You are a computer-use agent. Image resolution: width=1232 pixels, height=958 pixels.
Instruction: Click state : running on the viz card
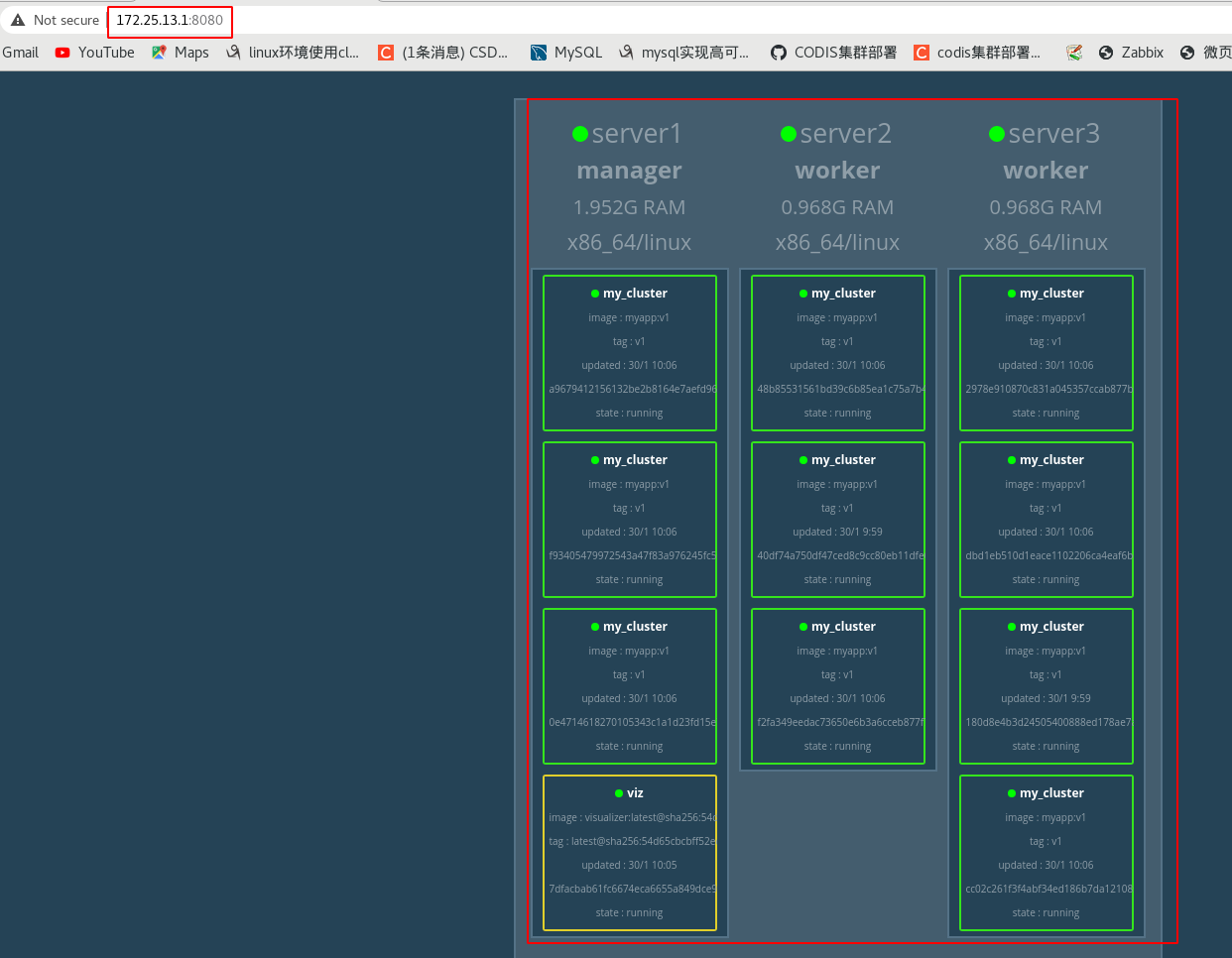pyautogui.click(x=629, y=913)
